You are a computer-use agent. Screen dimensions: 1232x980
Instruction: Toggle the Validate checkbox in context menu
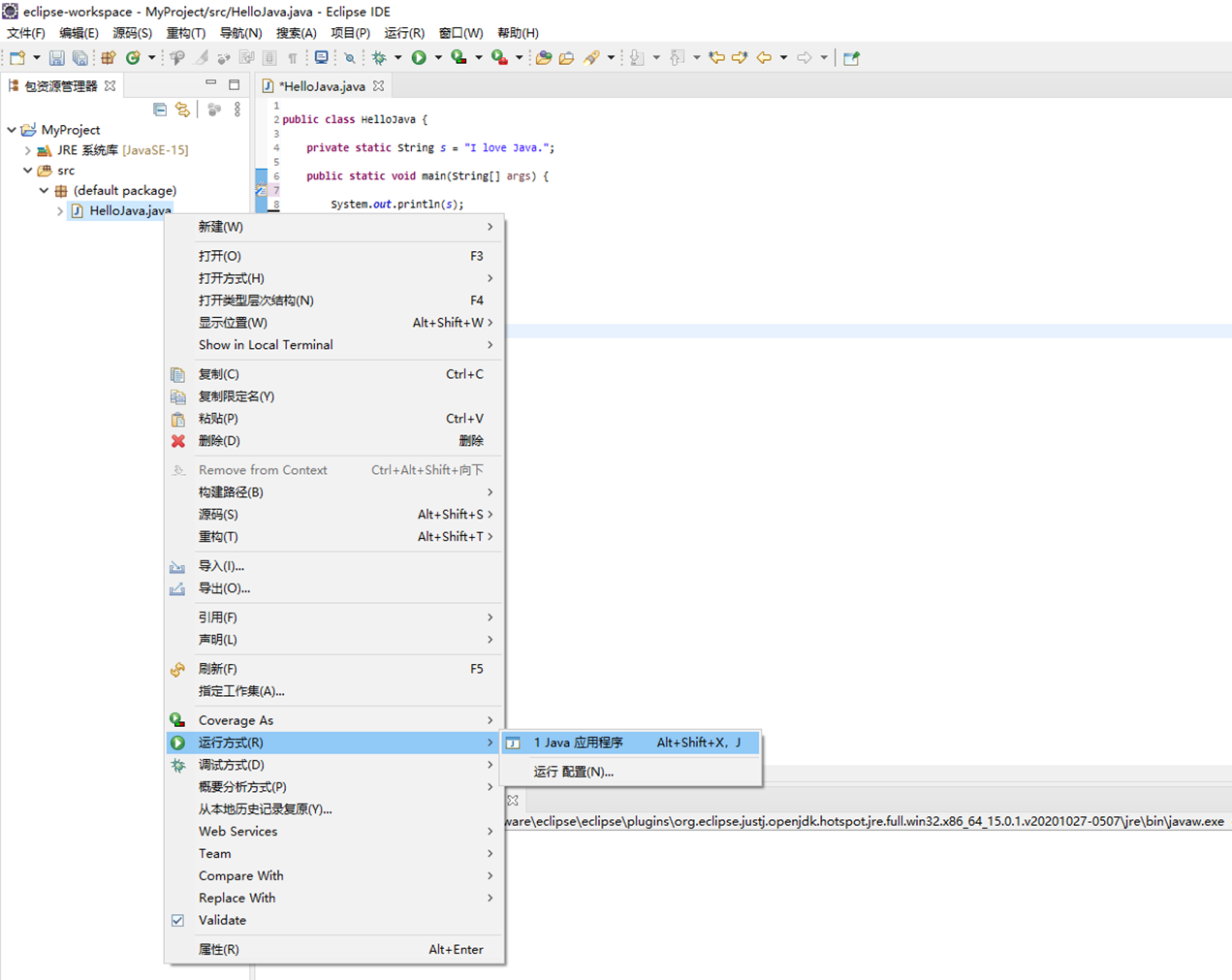click(177, 920)
